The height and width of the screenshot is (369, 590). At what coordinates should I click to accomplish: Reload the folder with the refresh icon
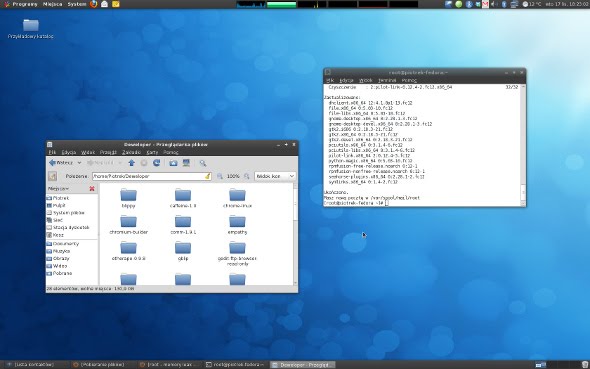(x=157, y=163)
